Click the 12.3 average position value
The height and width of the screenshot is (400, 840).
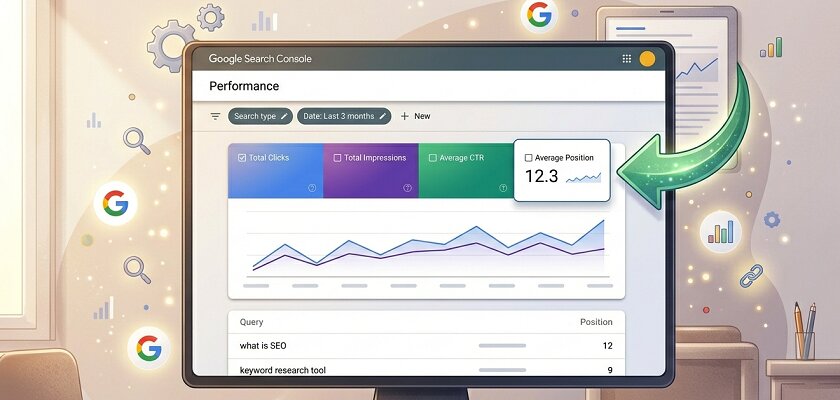tap(542, 176)
